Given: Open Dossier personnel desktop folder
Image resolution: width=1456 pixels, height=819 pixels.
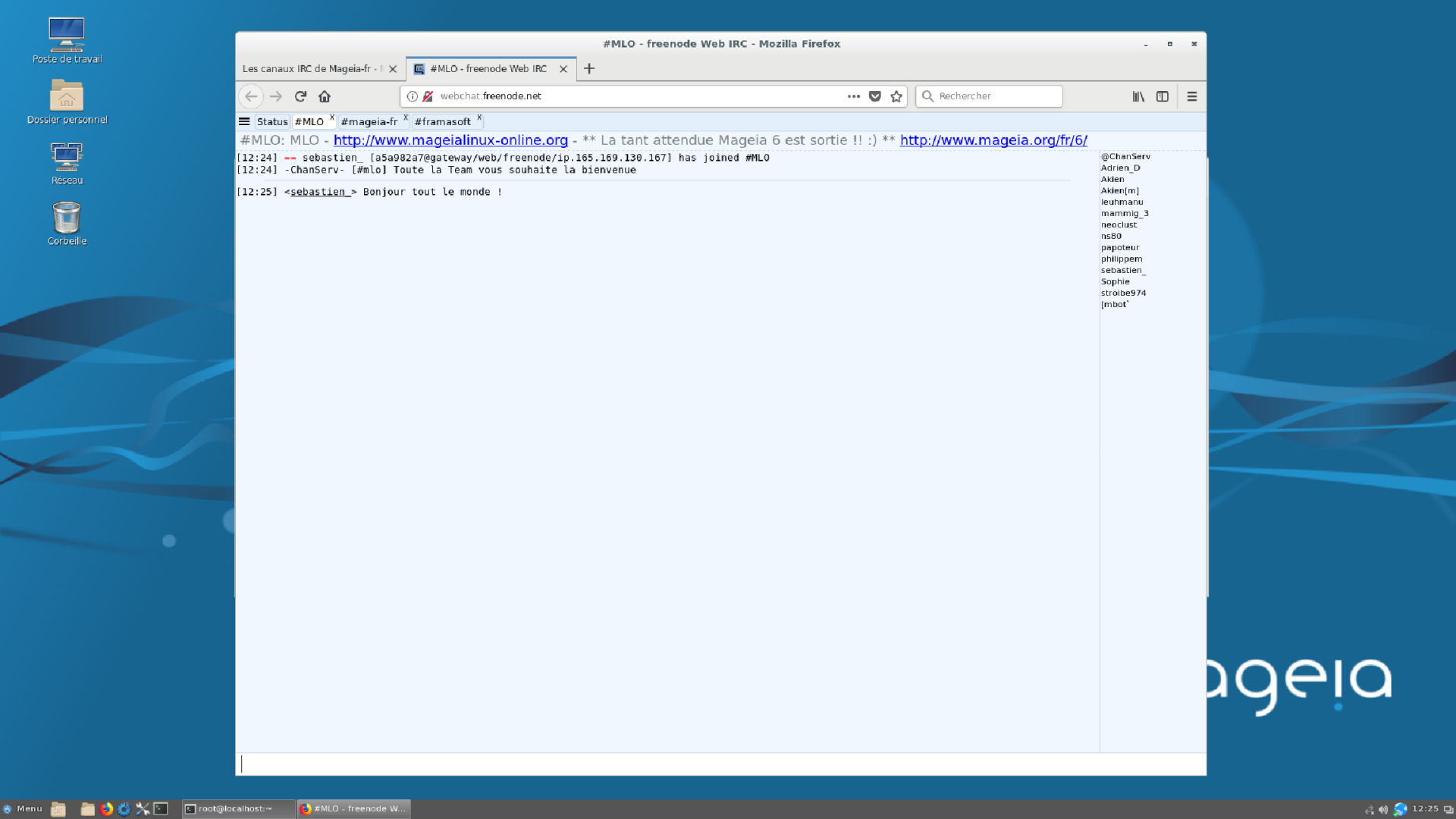Looking at the screenshot, I should [67, 101].
